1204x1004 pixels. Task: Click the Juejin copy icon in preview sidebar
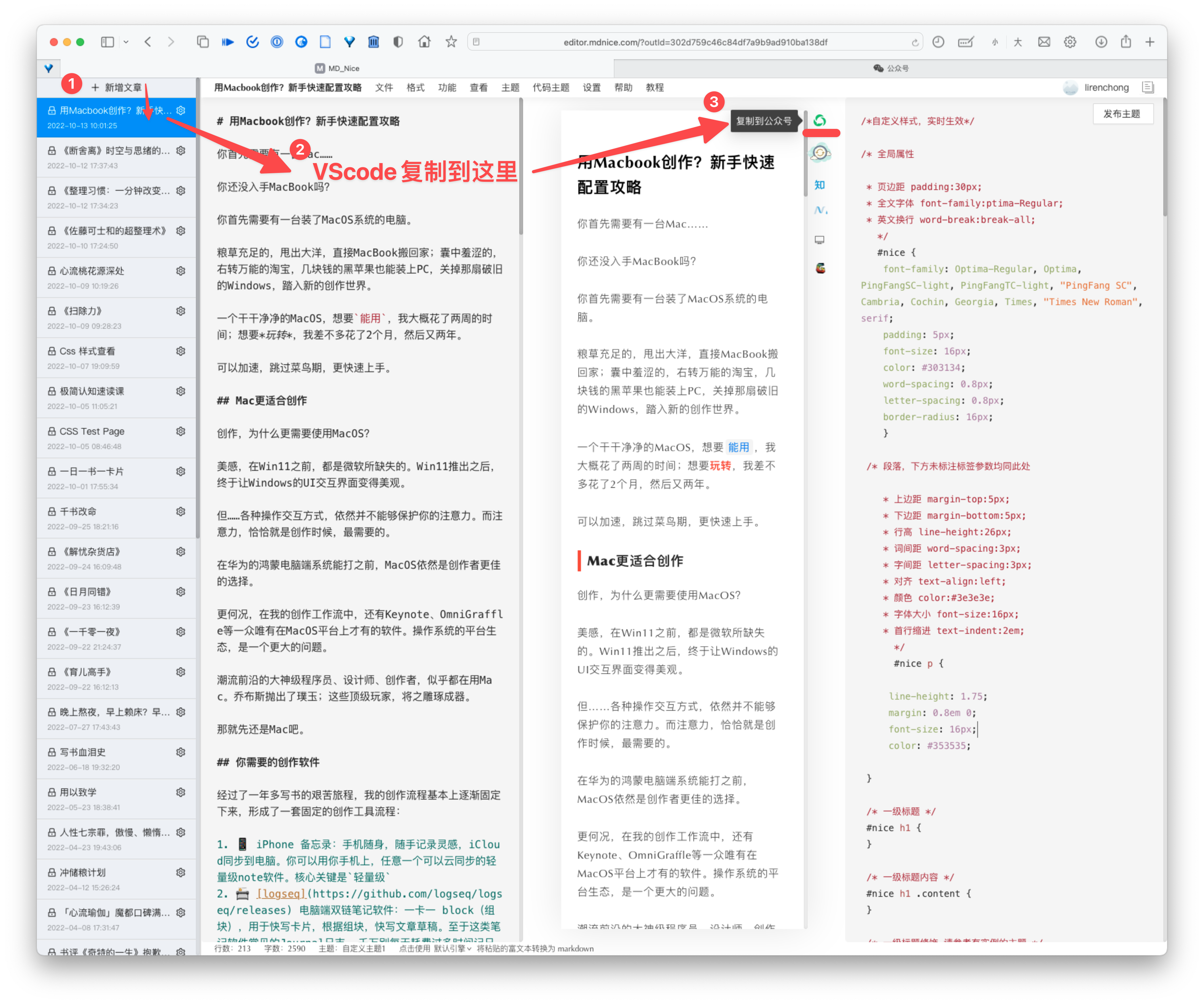[x=821, y=210]
